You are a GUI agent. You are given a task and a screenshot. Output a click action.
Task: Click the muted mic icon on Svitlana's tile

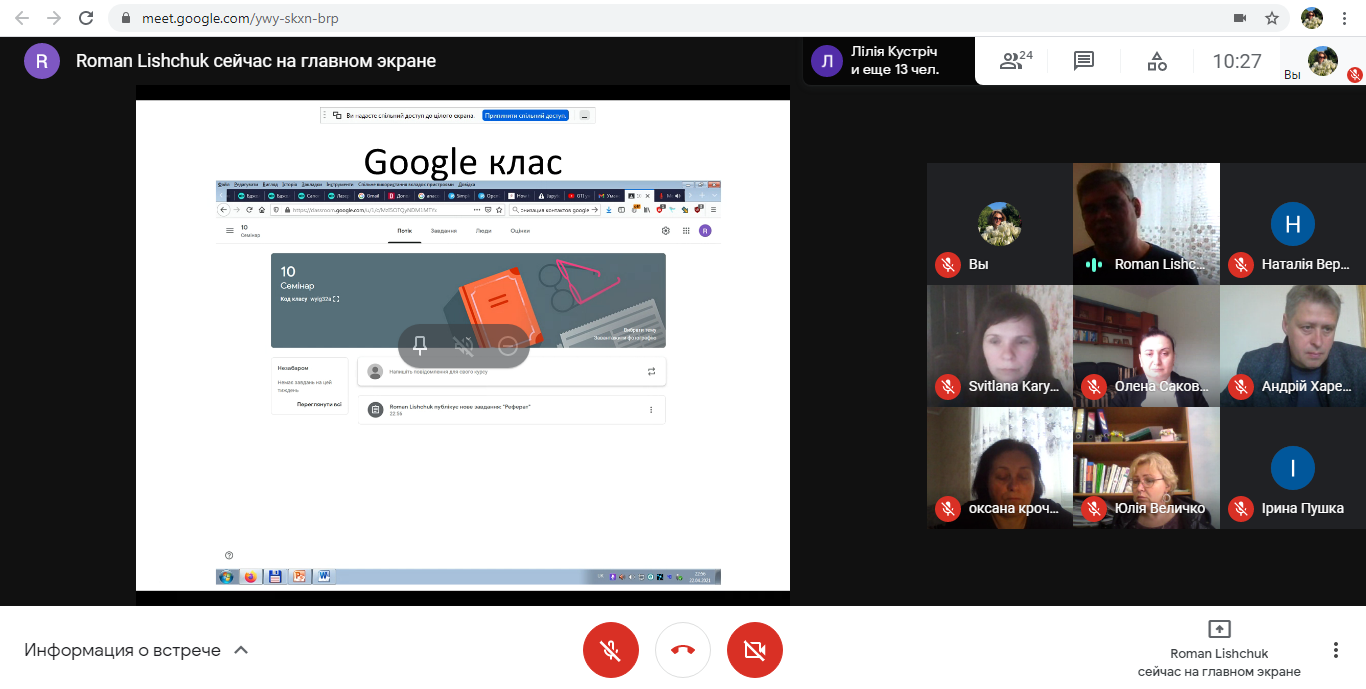coord(948,386)
